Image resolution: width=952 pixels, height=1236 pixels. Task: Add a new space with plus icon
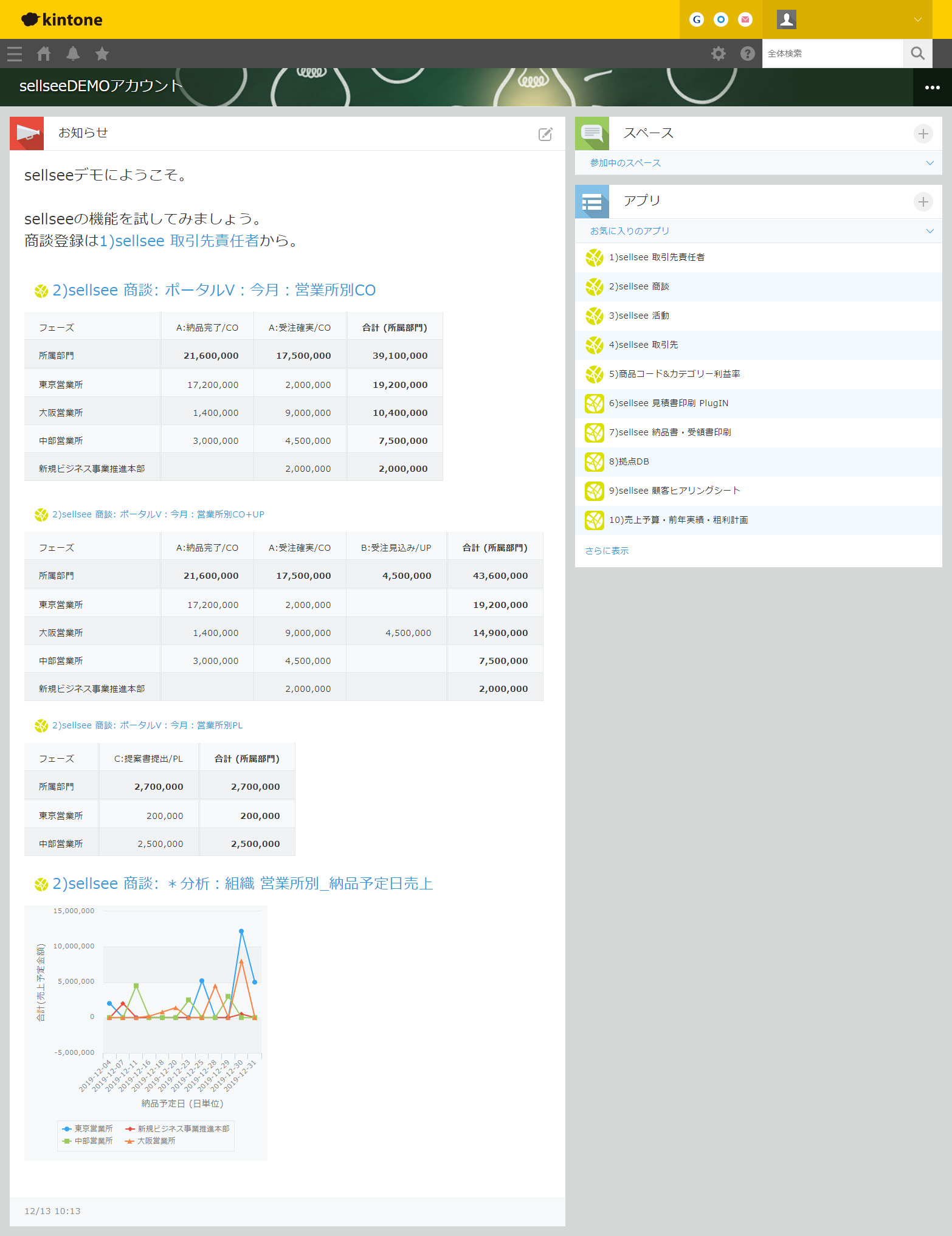923,134
